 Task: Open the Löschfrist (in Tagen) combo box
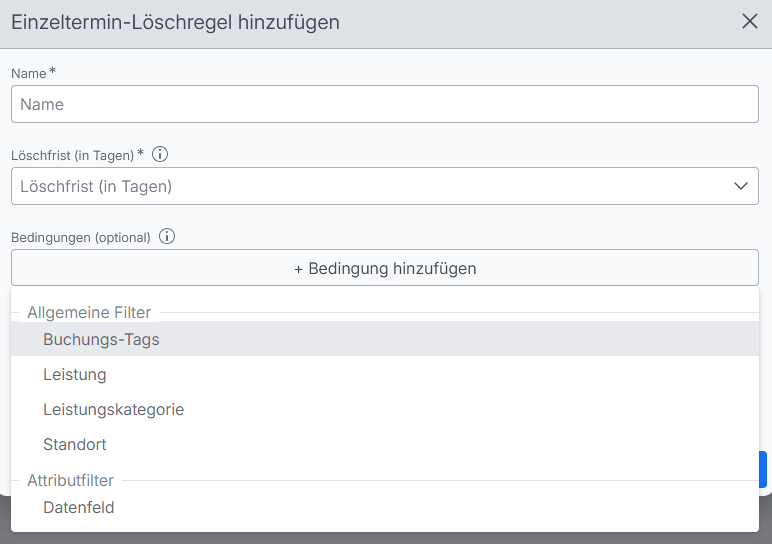(x=370, y=186)
